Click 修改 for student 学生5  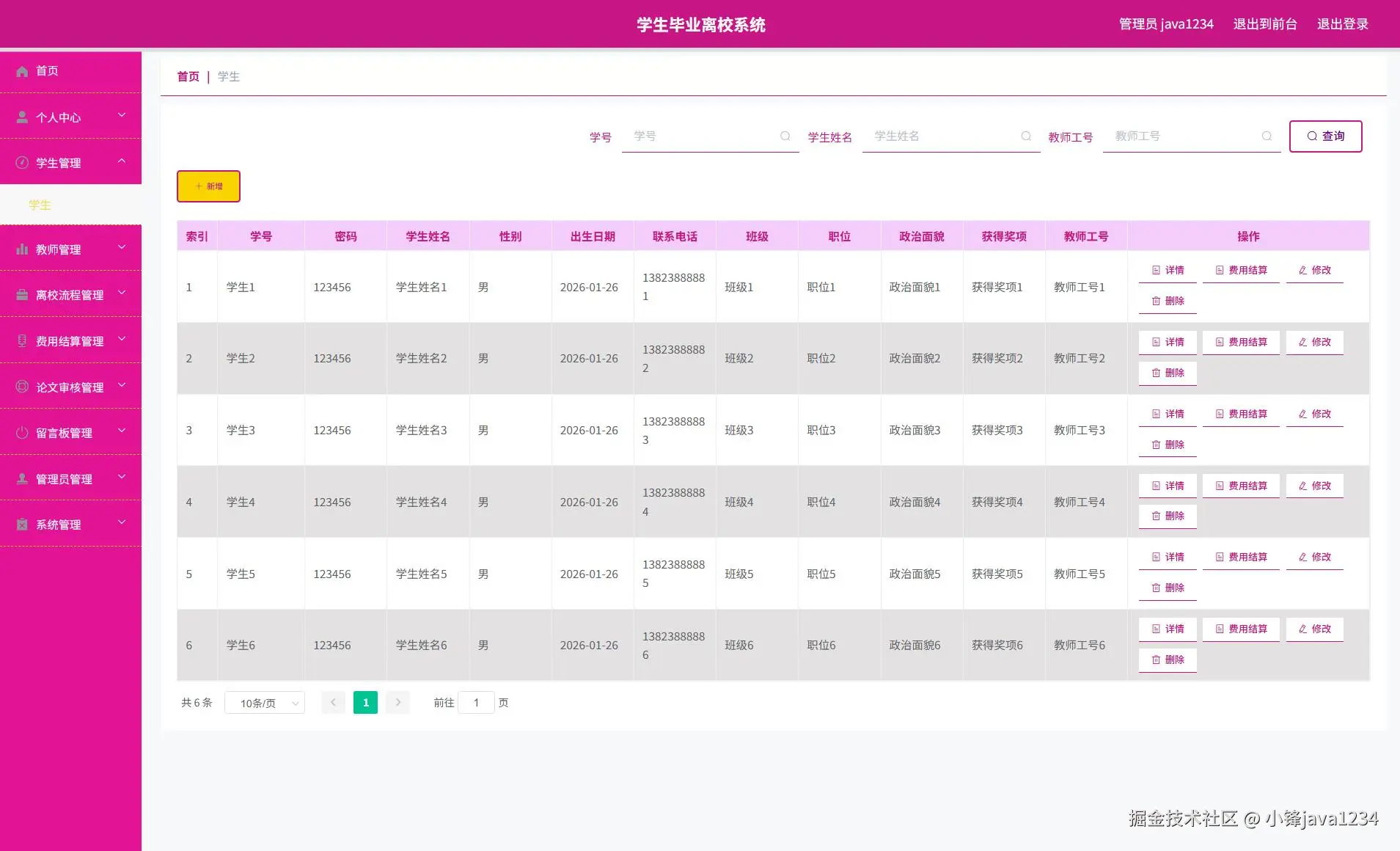1314,557
